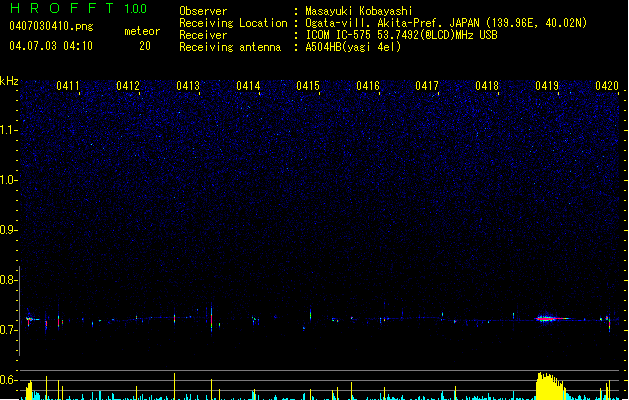Click the 0415 time marker label

coord(308,86)
